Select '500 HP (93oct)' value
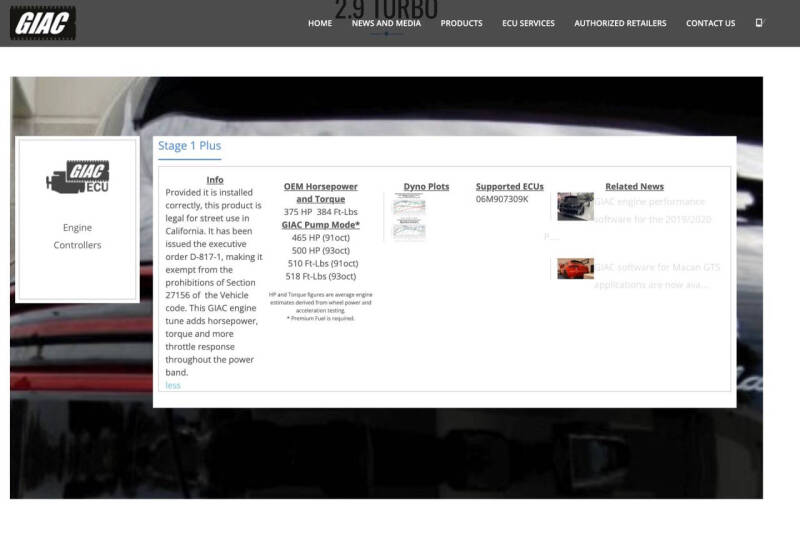This screenshot has height=537, width=800. point(320,251)
